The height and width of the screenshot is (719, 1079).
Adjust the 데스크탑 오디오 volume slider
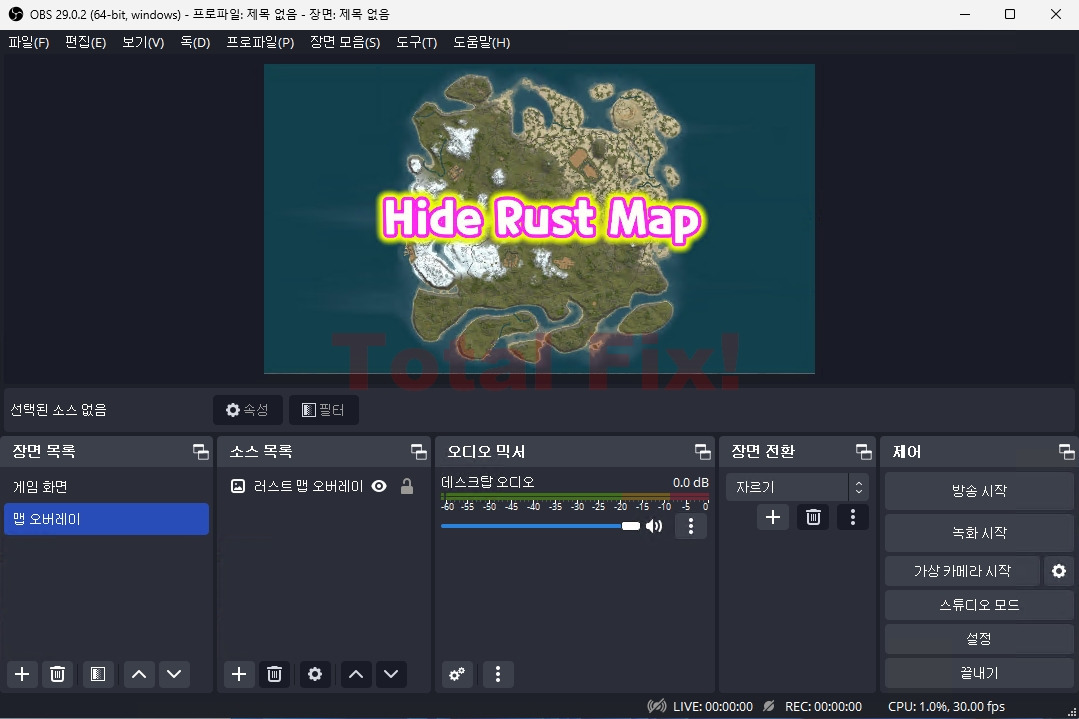coord(540,526)
